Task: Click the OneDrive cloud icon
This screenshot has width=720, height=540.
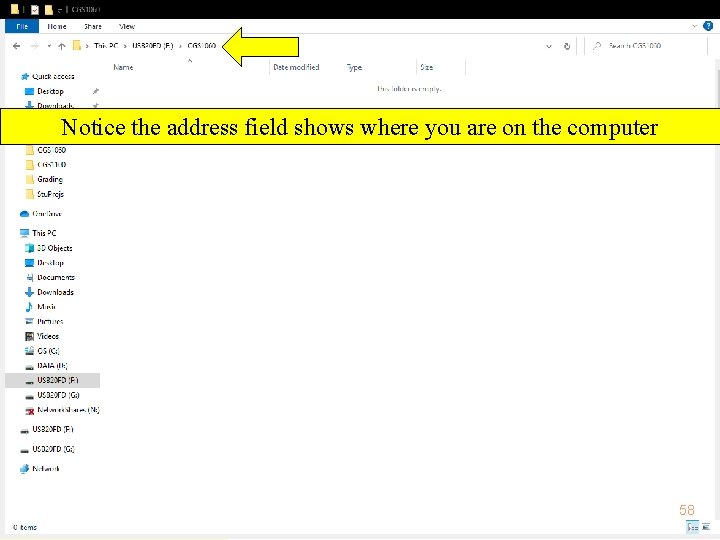Action: [x=24, y=214]
